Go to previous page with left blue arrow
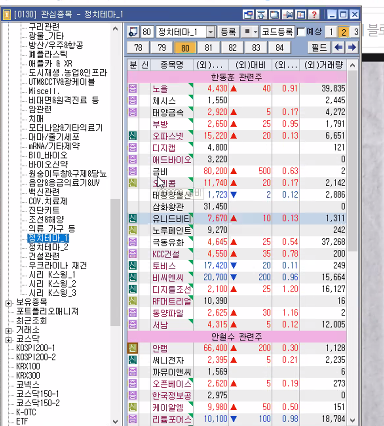 pos(338,47)
